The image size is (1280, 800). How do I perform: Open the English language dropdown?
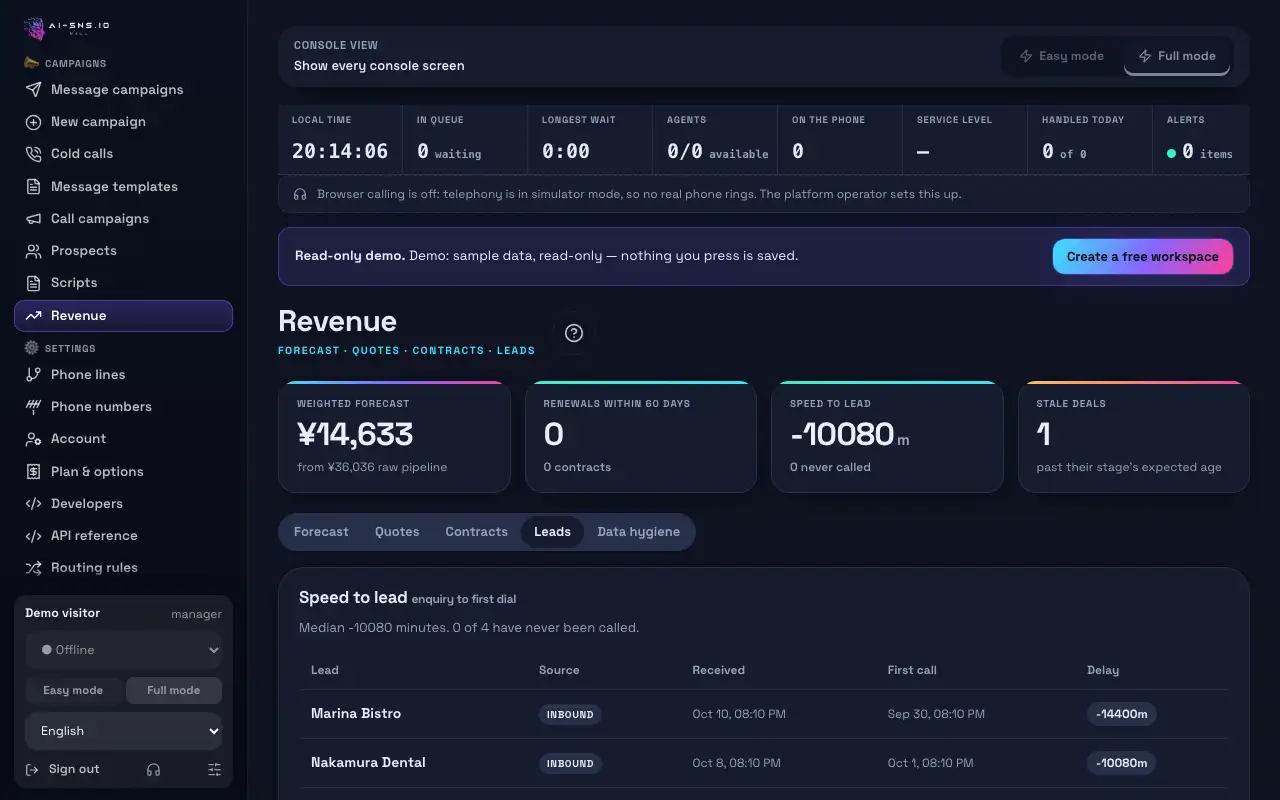coord(124,731)
